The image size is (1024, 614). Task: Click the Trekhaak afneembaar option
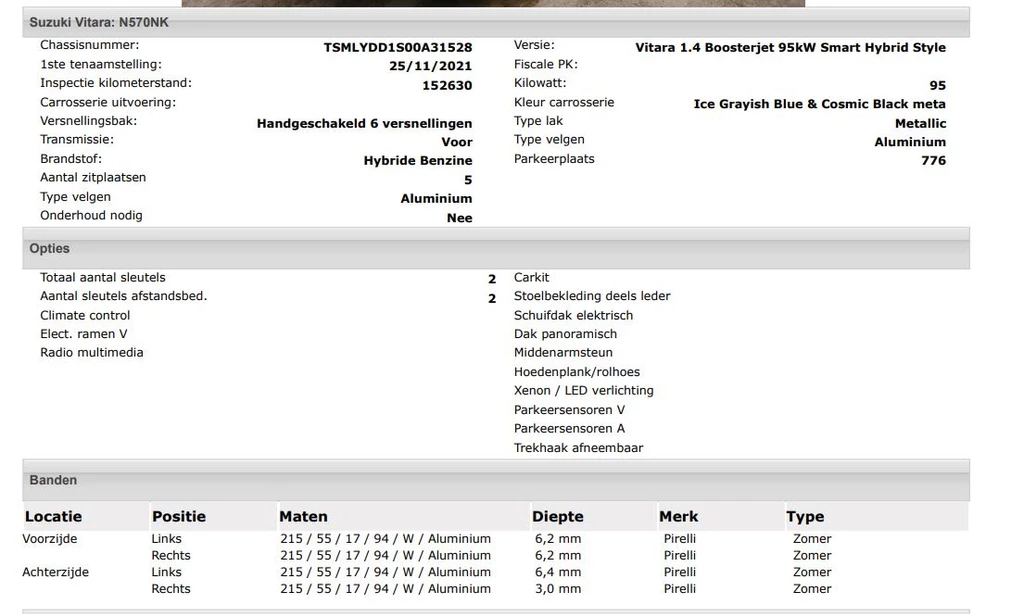click(578, 448)
